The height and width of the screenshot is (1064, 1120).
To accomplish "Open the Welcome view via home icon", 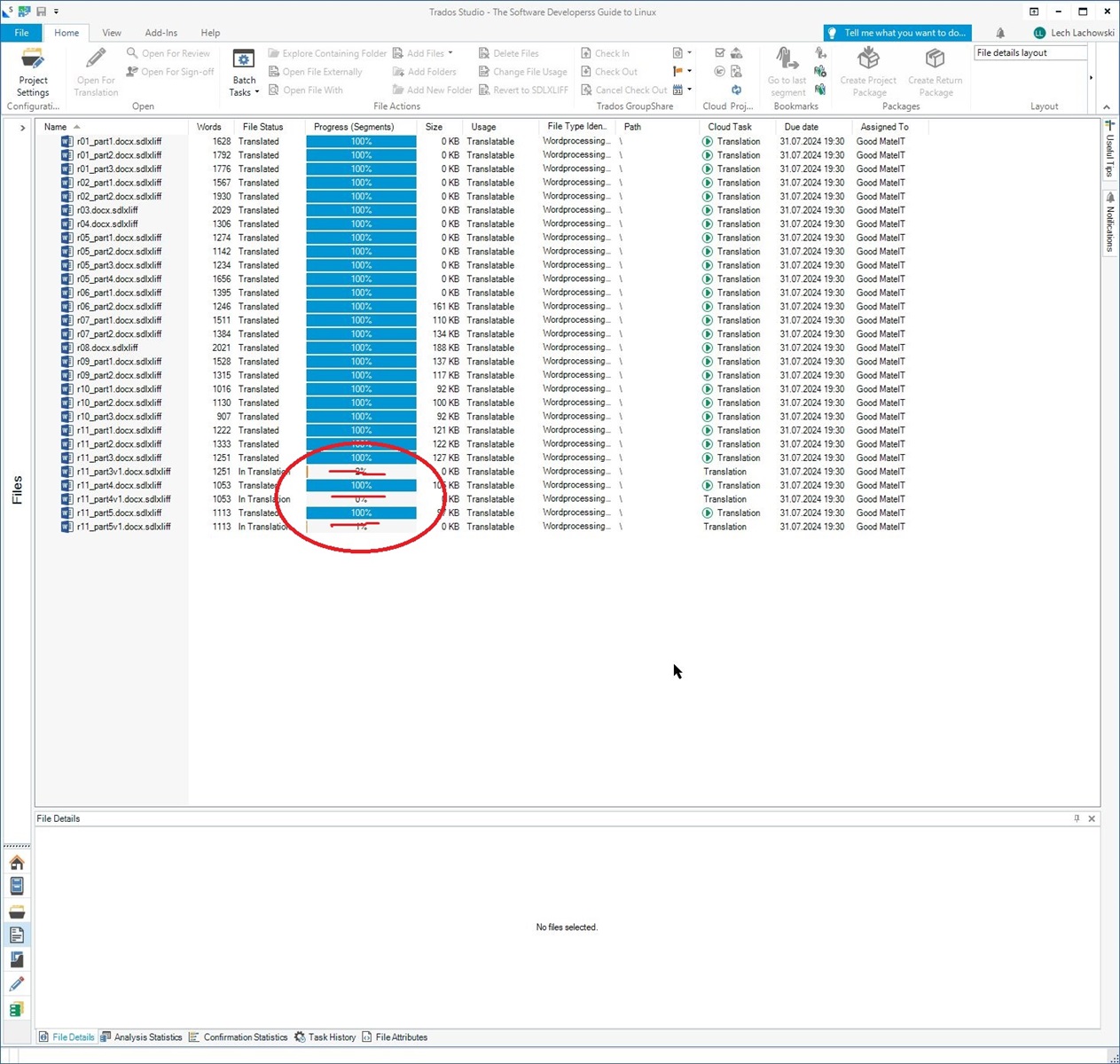I will pyautogui.click(x=16, y=861).
